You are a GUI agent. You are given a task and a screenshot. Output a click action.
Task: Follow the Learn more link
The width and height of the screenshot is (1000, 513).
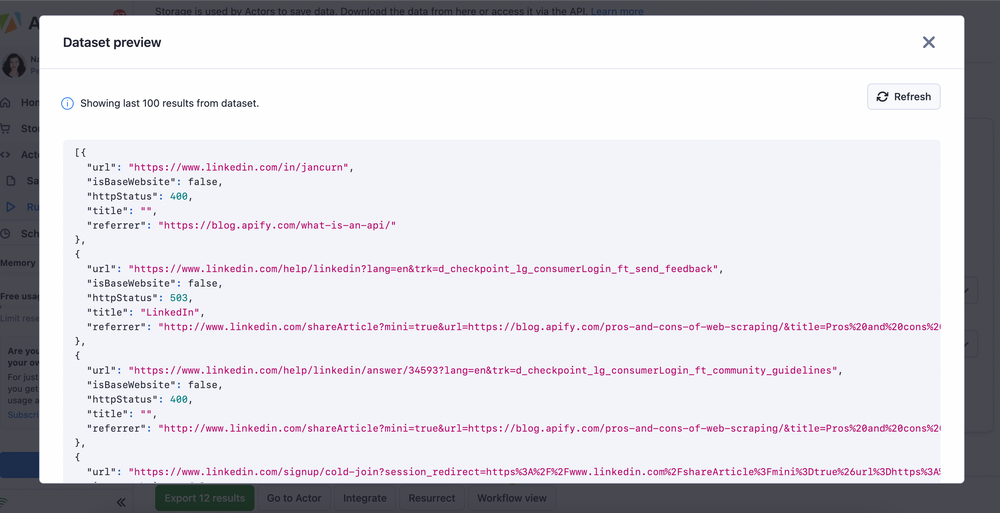pyautogui.click(x=617, y=11)
